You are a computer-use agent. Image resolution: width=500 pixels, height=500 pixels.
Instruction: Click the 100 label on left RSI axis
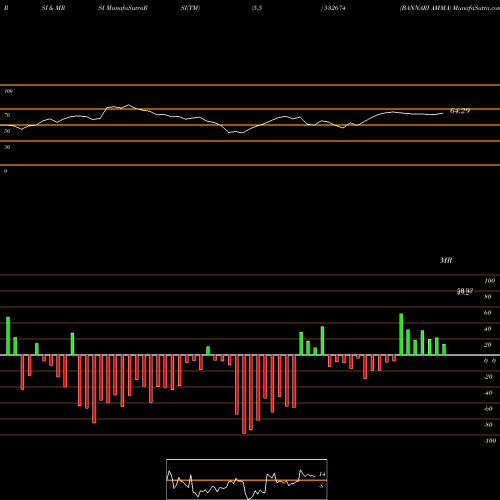[x=8, y=91]
